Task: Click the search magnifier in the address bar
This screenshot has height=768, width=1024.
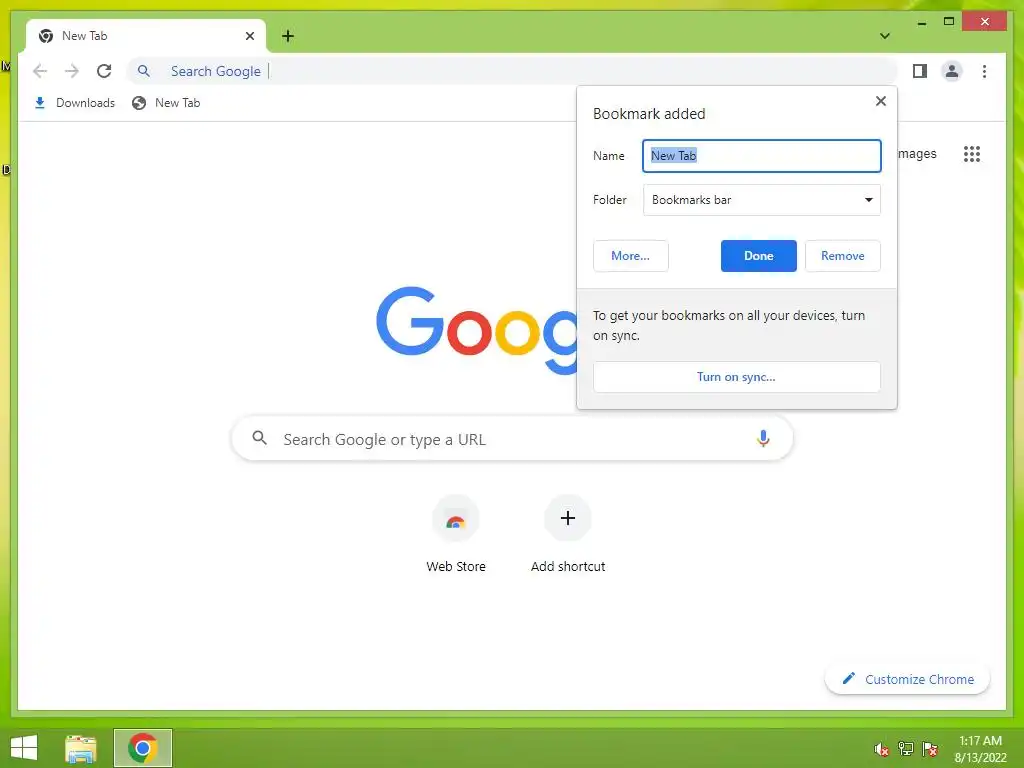Action: 144,71
